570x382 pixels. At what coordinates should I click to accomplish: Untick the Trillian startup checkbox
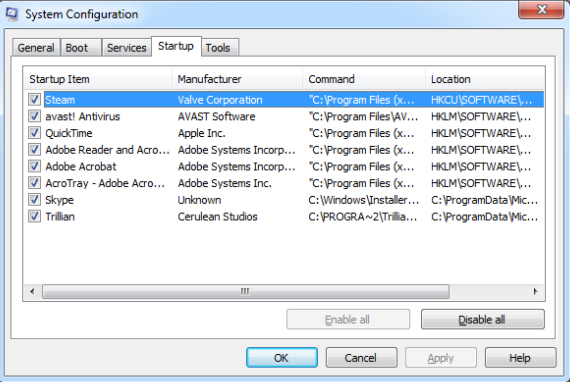pos(35,217)
